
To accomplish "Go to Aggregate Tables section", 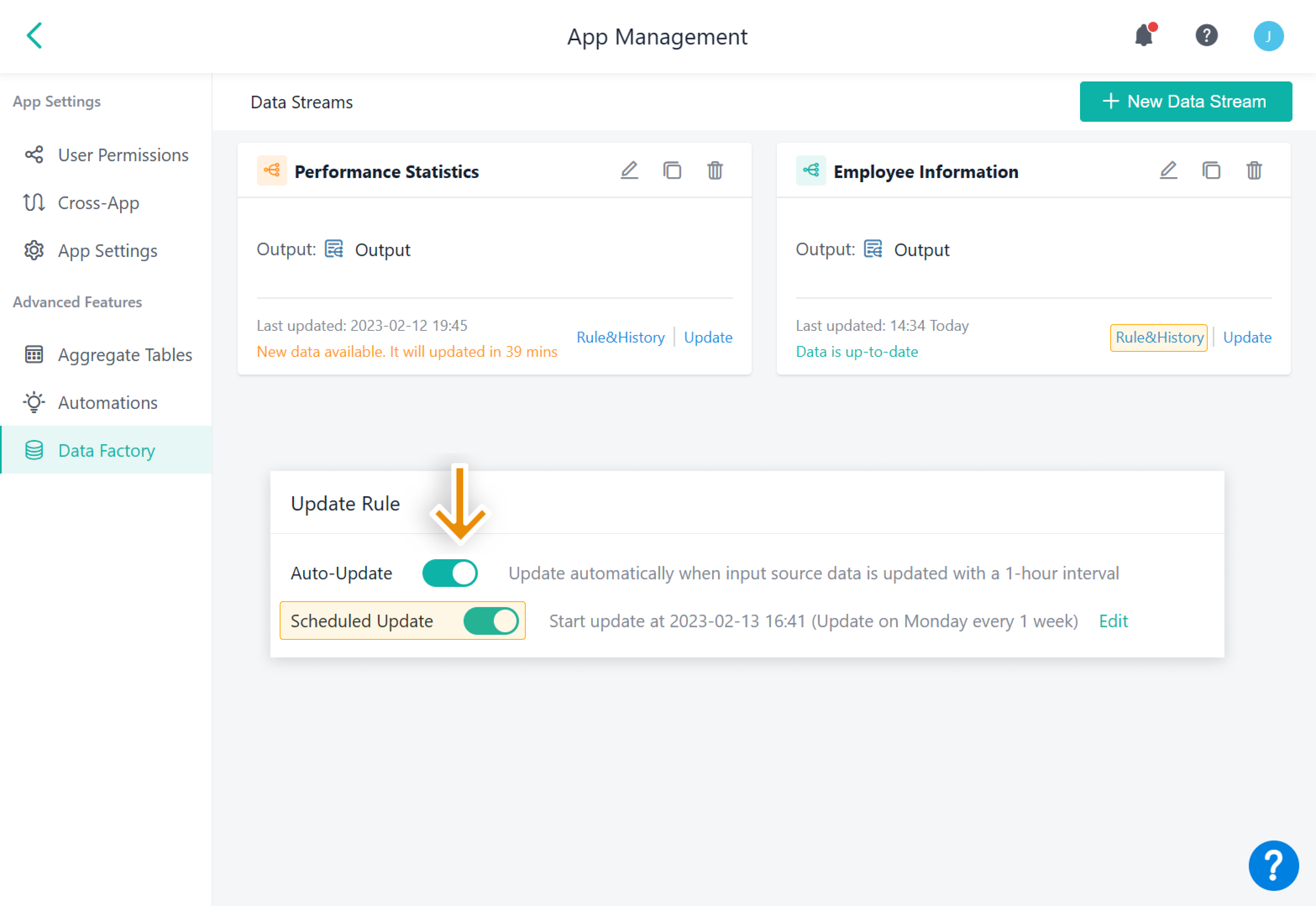I will (125, 355).
